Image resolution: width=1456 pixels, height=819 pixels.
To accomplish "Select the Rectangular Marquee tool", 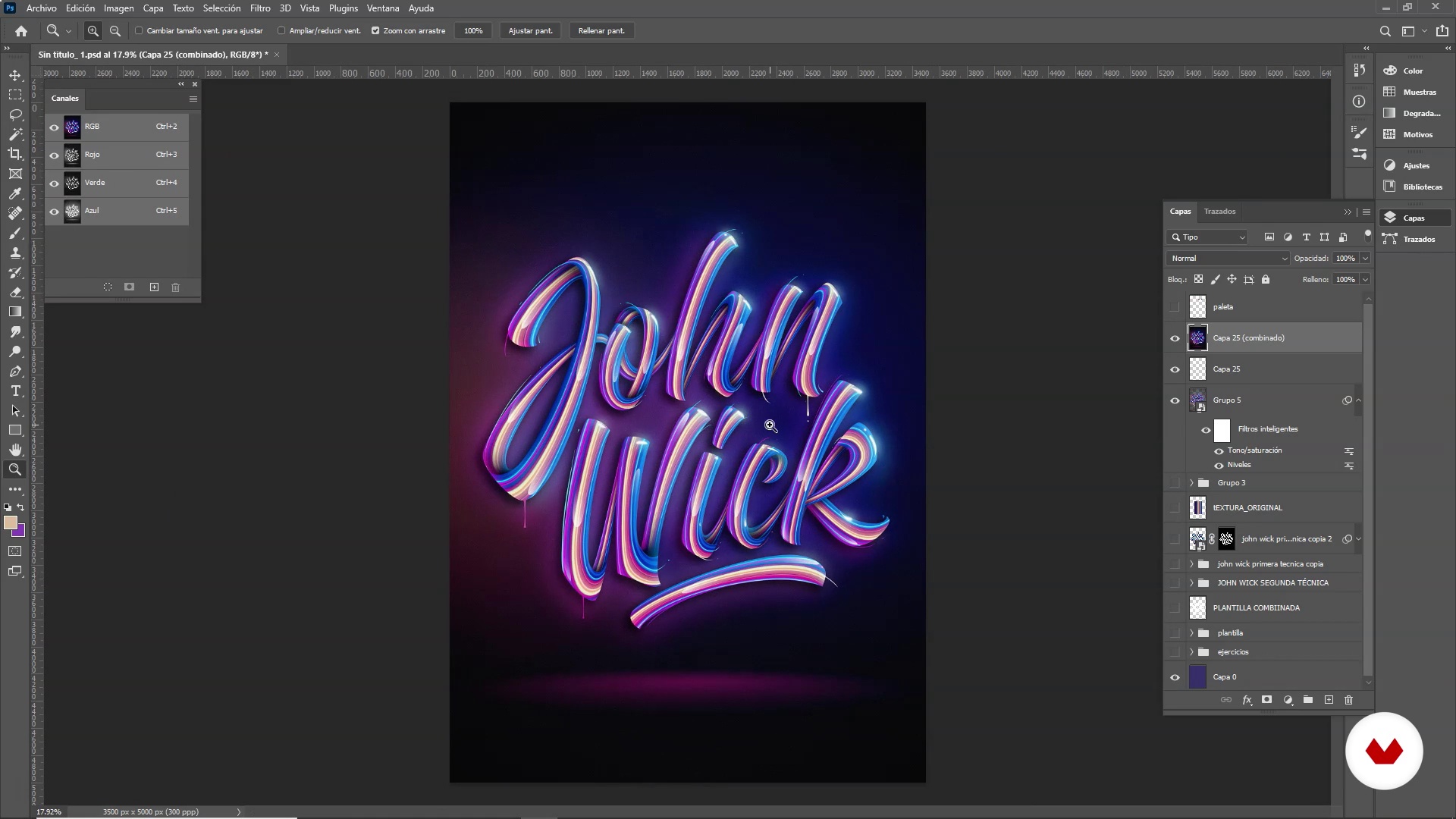I will click(x=15, y=95).
